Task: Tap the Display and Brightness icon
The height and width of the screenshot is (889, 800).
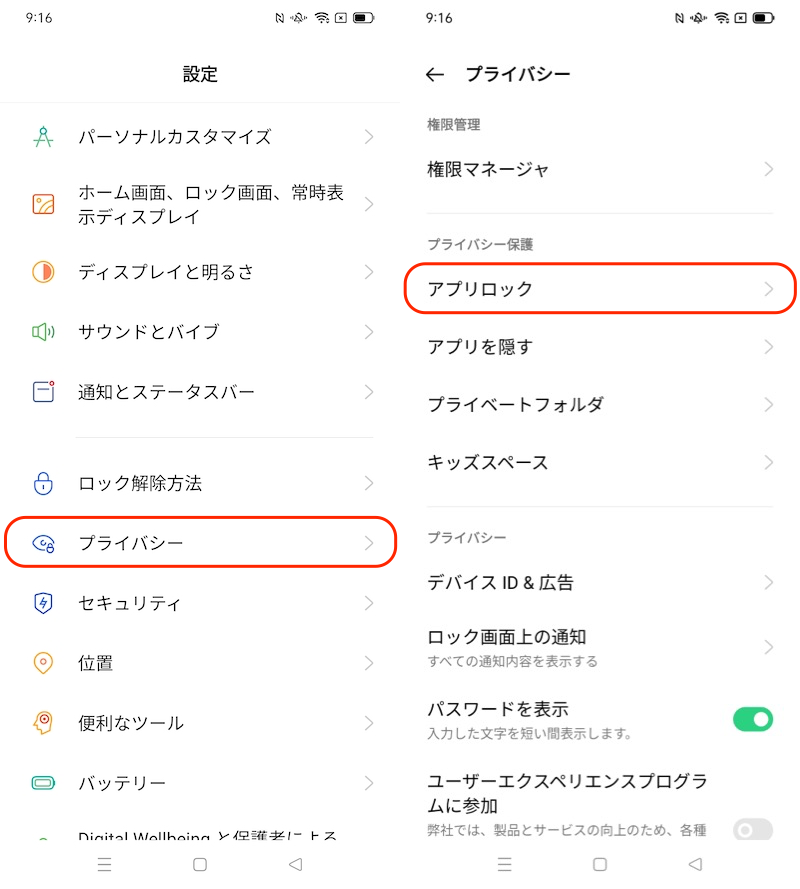Action: pos(43,272)
